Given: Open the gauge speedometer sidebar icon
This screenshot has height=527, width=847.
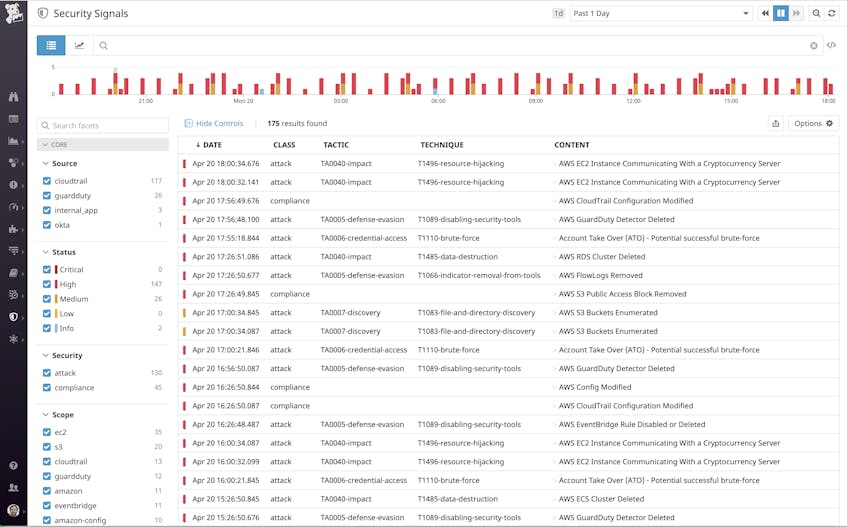Looking at the screenshot, I should (x=14, y=207).
